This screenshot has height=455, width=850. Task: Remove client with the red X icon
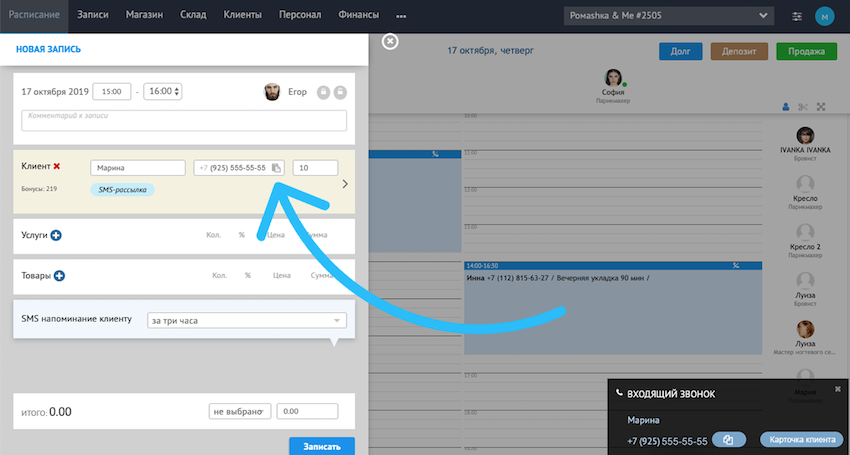(57, 167)
